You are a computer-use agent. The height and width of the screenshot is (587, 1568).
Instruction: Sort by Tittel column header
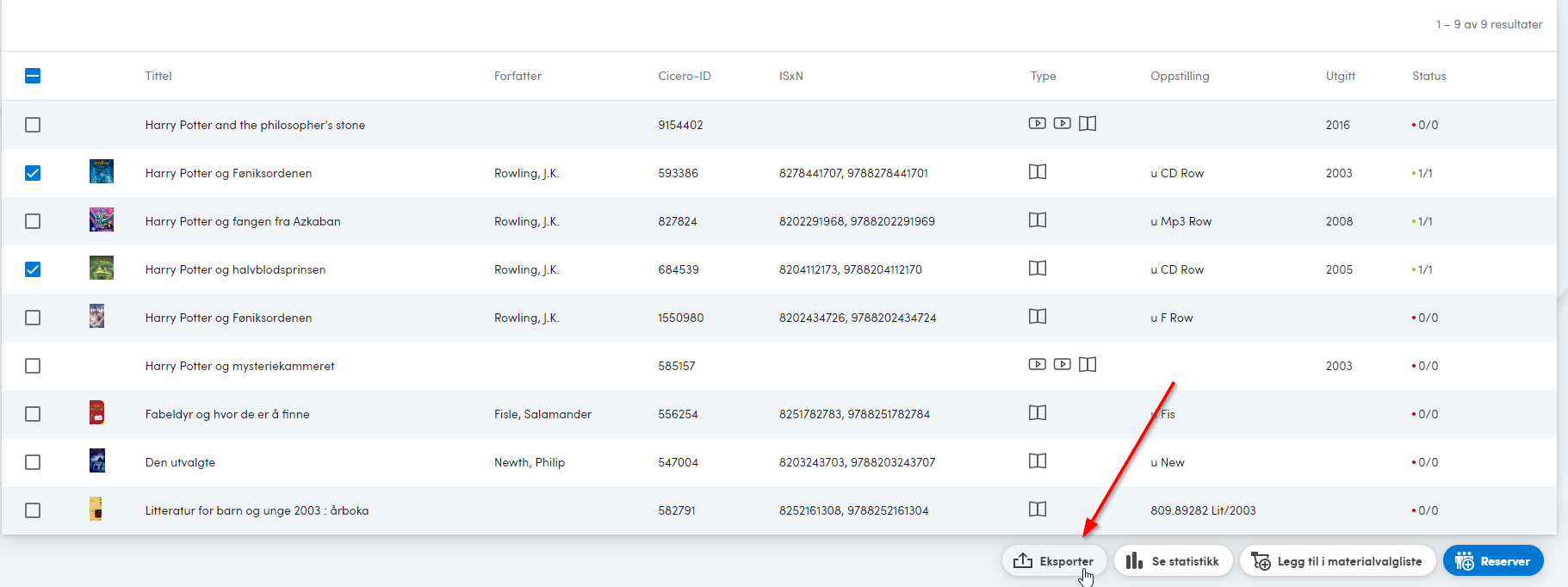pyautogui.click(x=158, y=76)
